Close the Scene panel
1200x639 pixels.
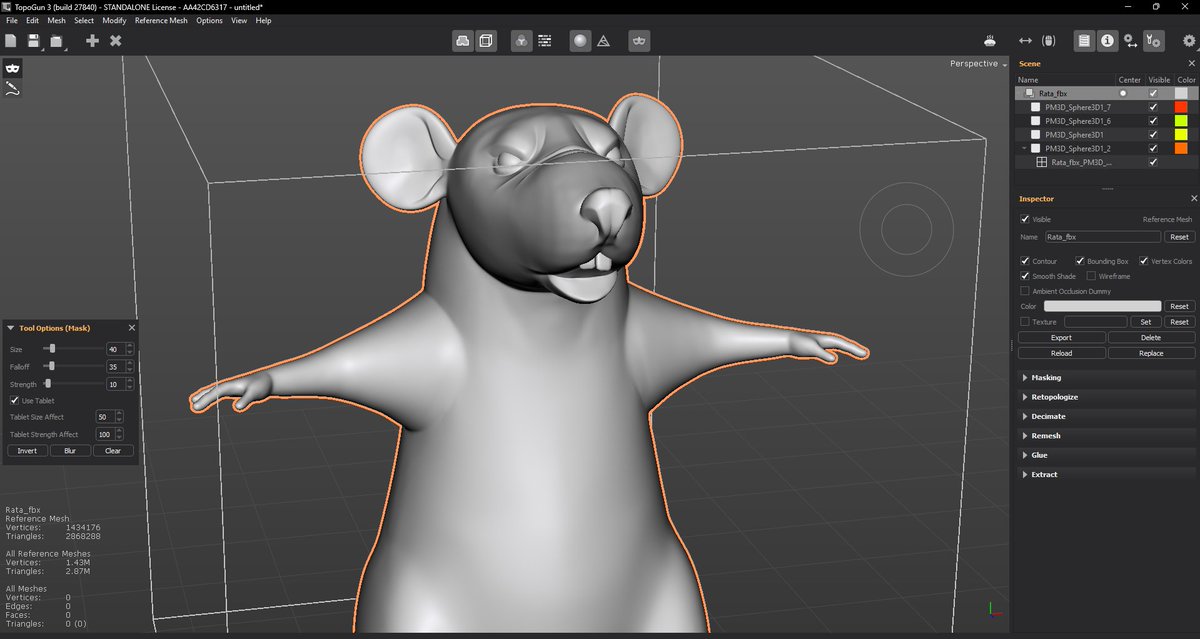pos(1192,64)
